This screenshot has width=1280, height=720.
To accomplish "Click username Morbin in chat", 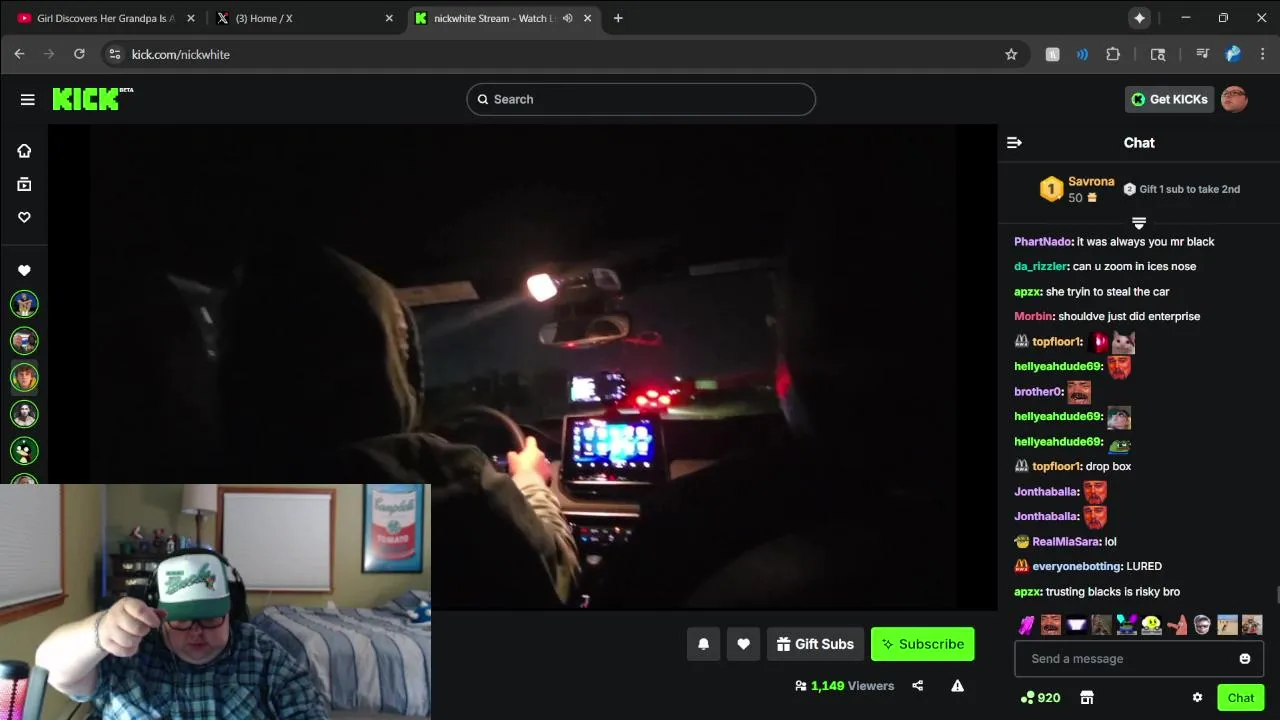I will [x=1033, y=317].
